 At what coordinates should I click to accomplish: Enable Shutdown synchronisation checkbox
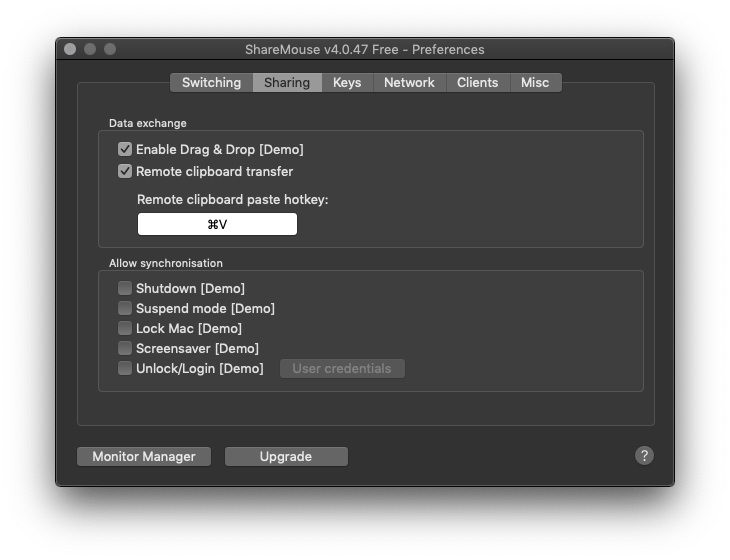(125, 288)
